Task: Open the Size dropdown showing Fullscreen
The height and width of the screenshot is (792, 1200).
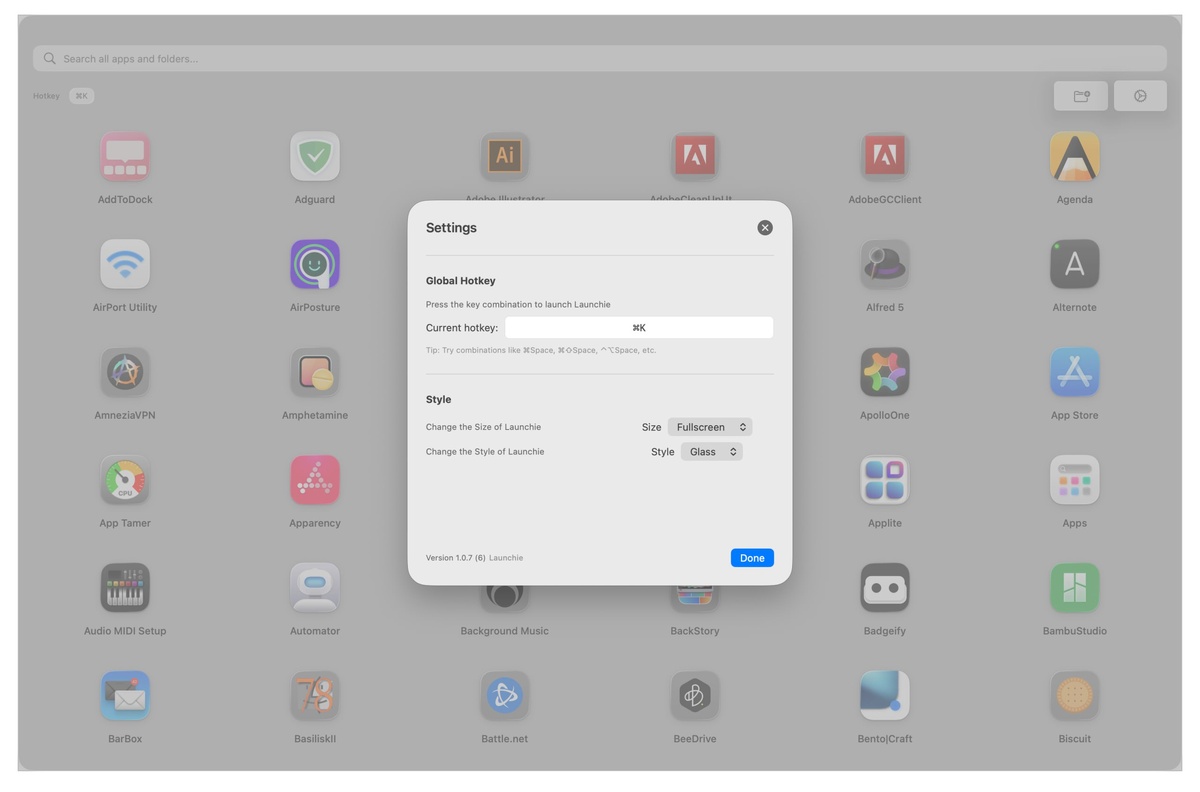Action: (710, 427)
